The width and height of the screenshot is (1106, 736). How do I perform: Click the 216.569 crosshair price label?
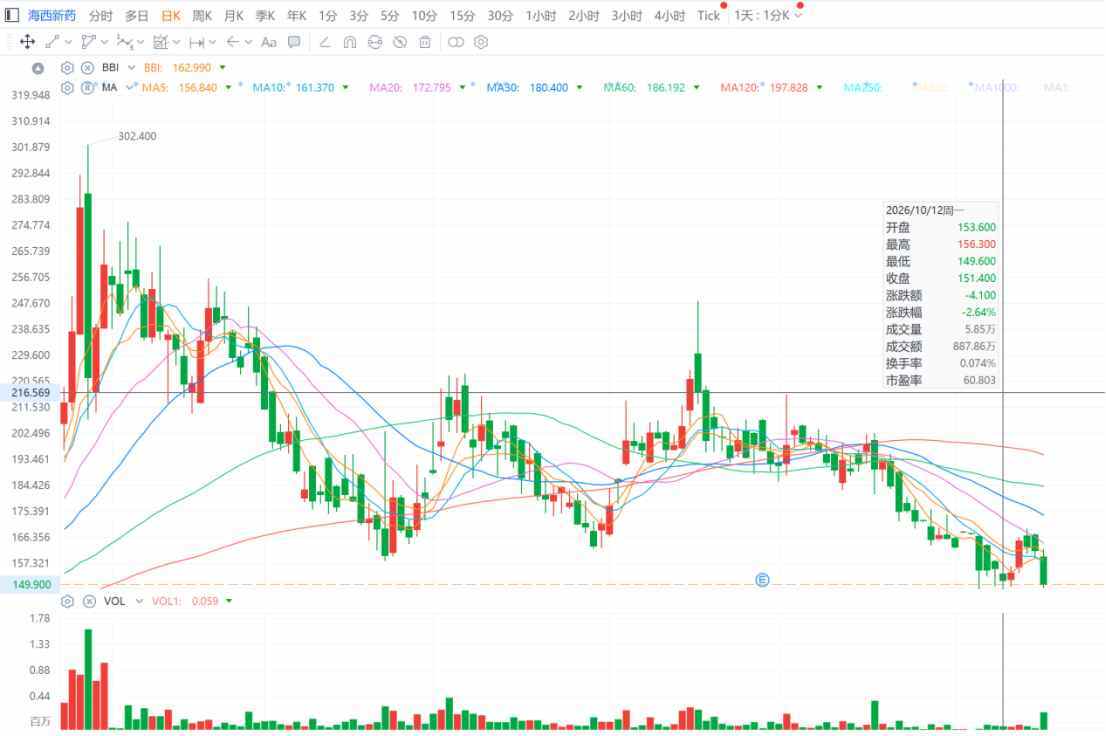tap(30, 393)
